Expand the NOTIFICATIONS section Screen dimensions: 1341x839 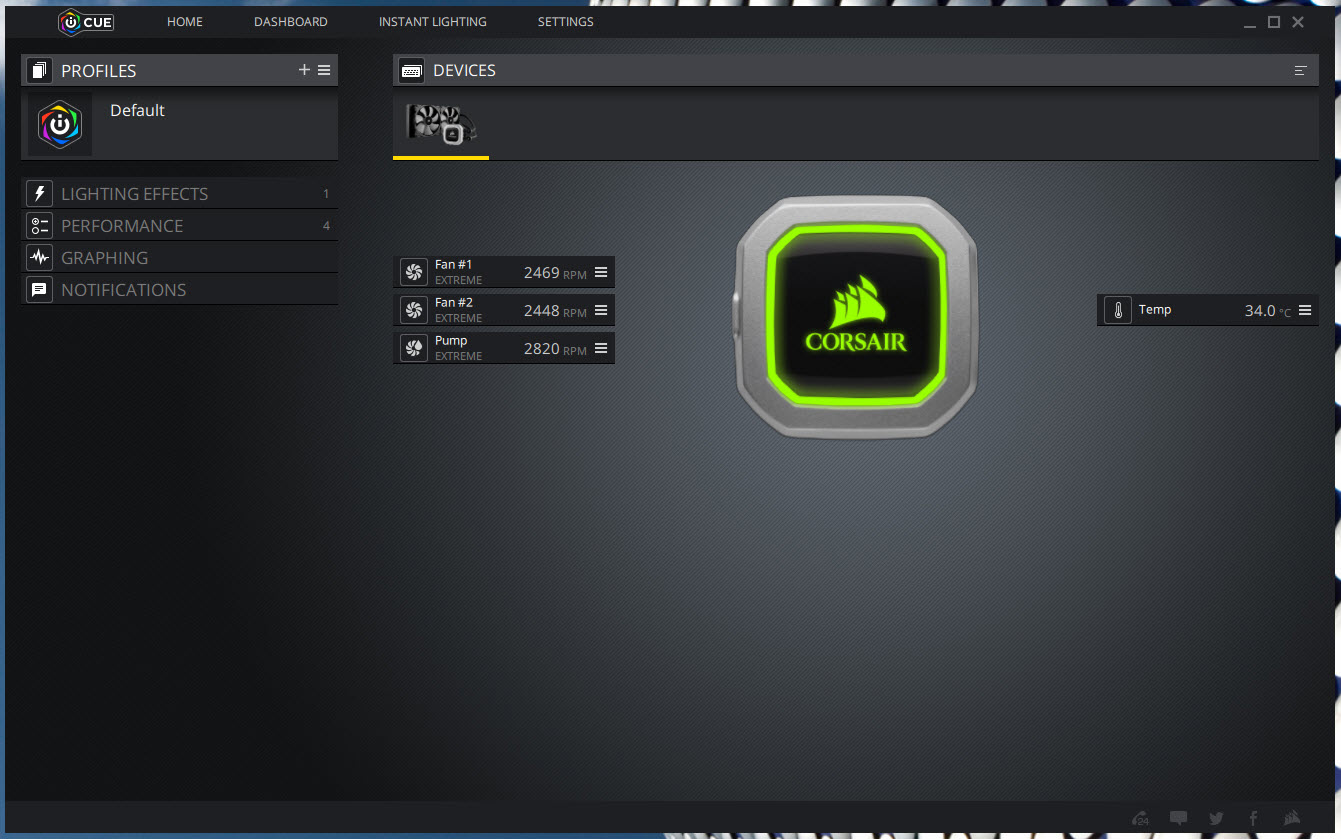coord(179,289)
